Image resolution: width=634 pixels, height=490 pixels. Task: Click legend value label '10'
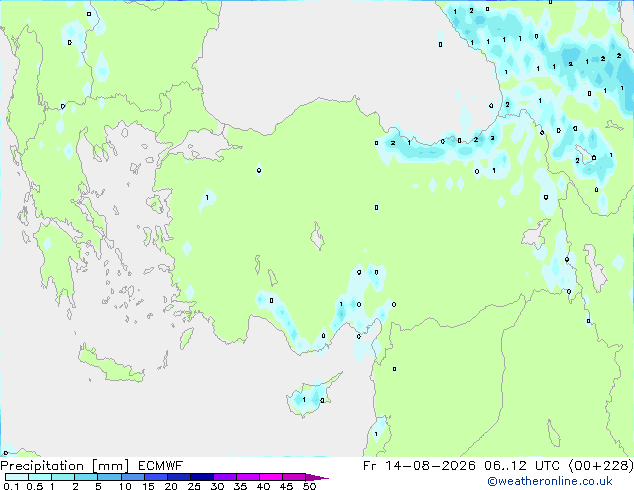(125, 486)
